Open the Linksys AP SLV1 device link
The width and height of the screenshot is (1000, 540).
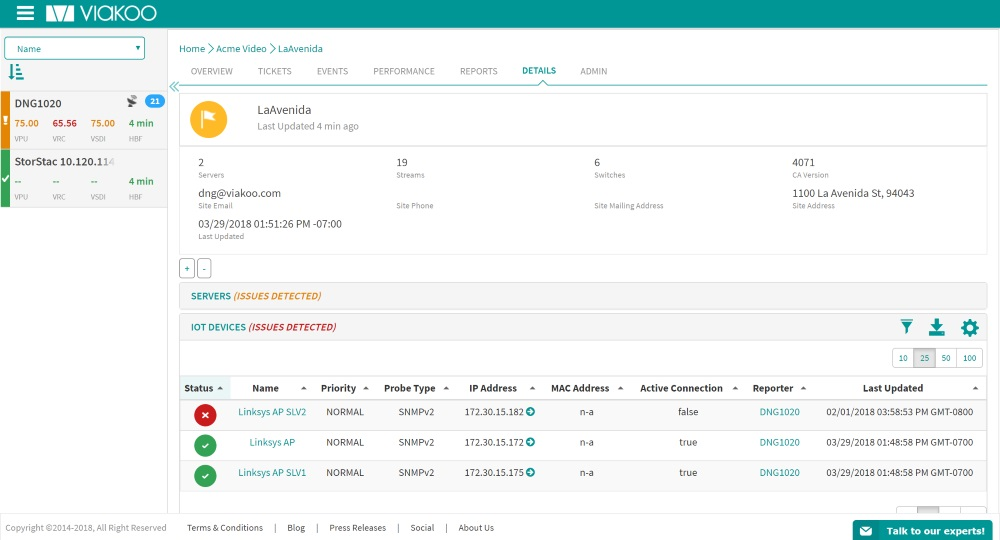(272, 472)
